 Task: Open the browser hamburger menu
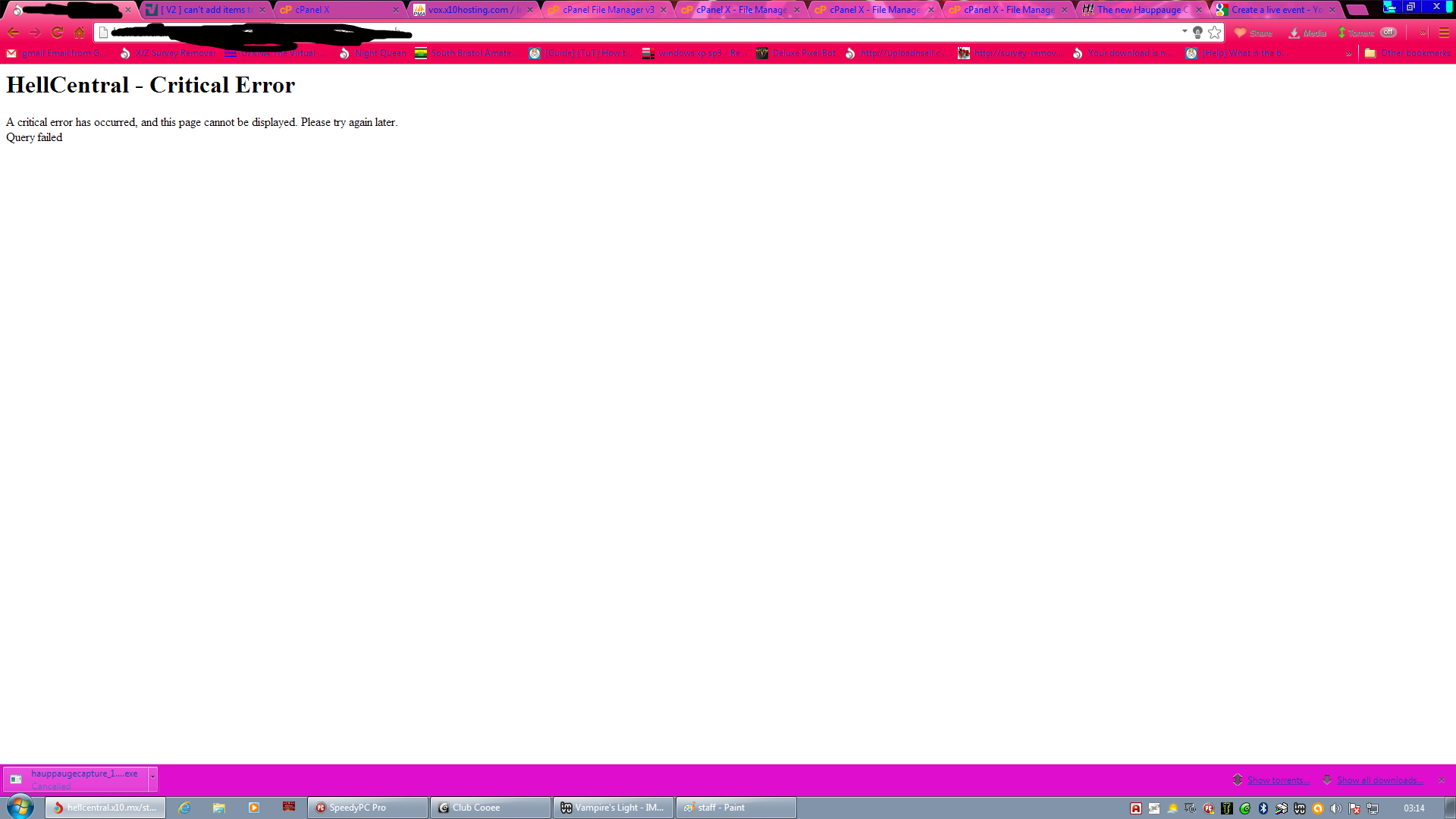tap(1444, 33)
